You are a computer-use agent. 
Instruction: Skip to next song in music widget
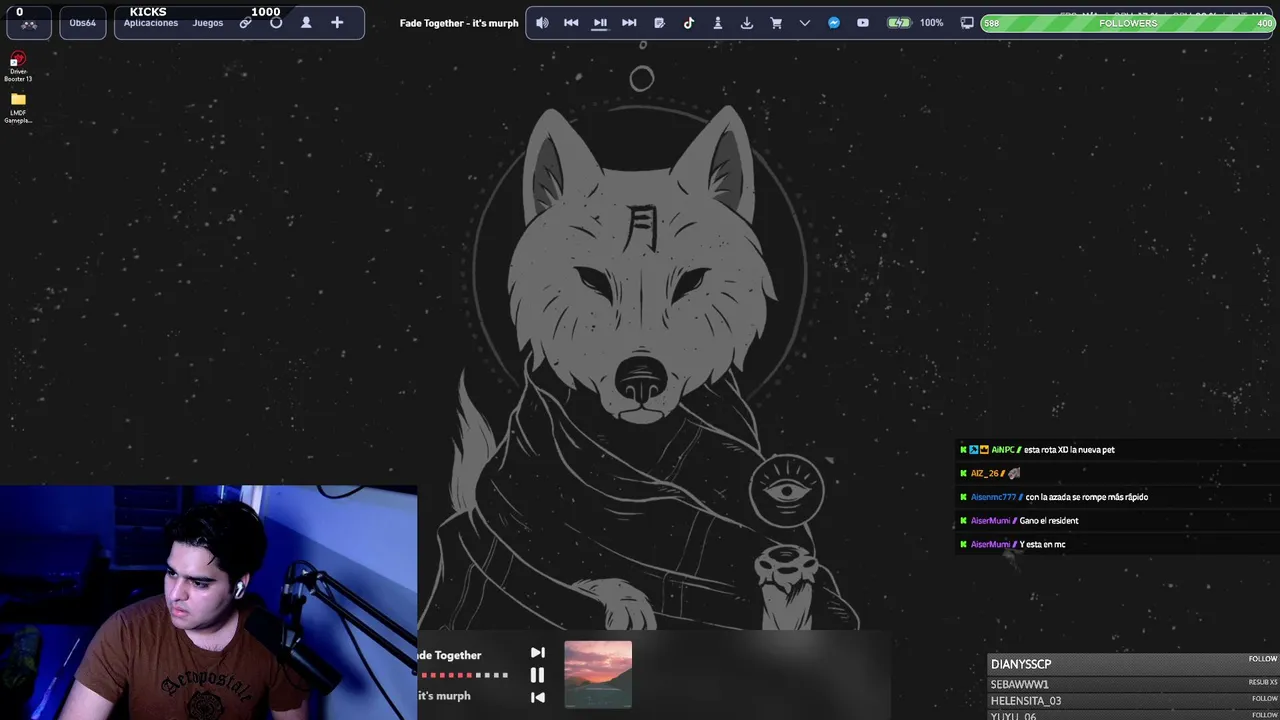pos(537,653)
